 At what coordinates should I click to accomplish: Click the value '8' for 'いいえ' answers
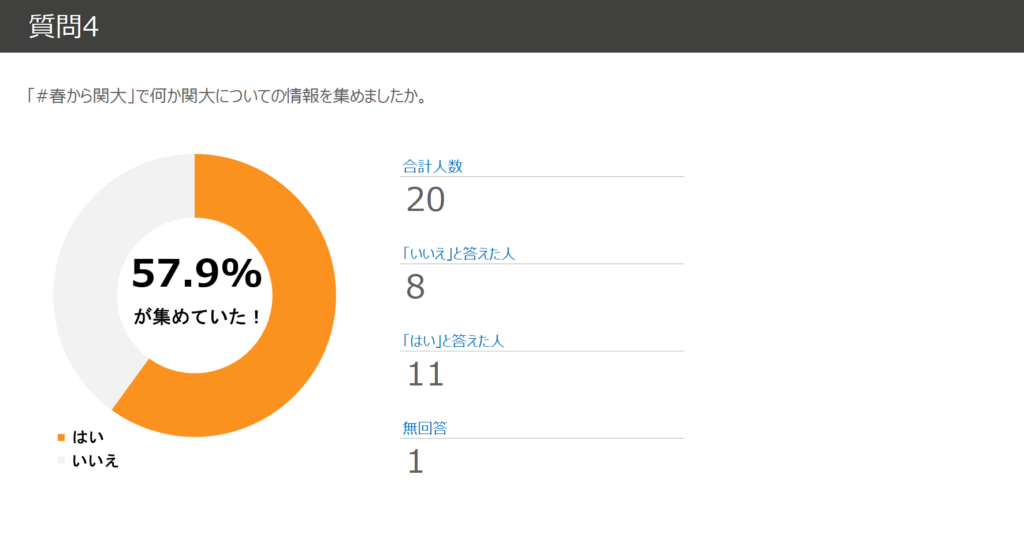coord(415,288)
